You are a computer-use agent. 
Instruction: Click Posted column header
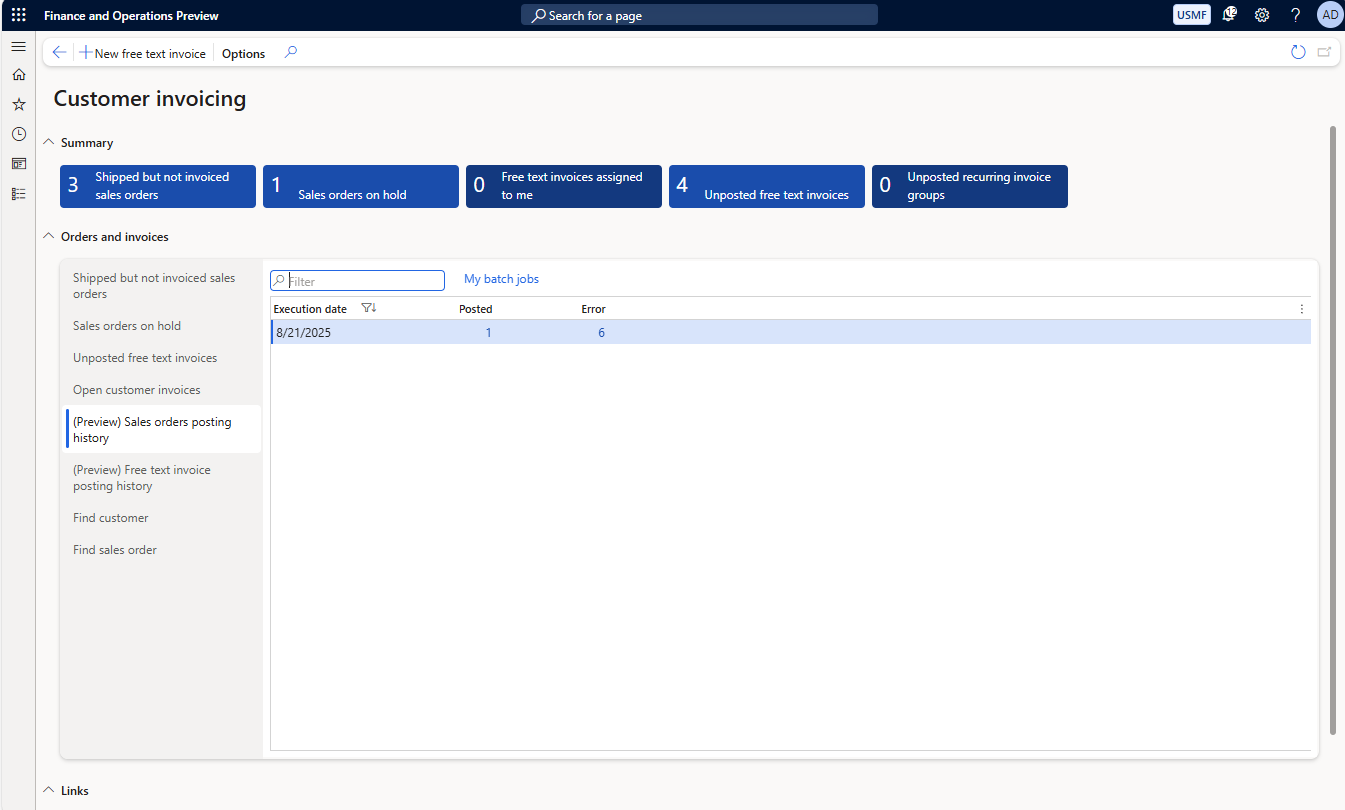coord(476,309)
